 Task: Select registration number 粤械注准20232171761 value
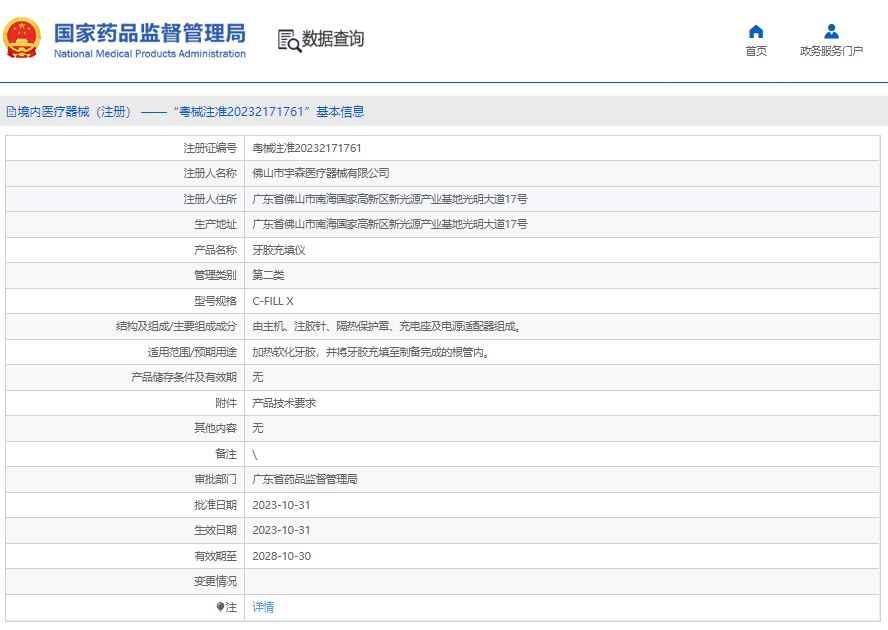[x=306, y=148]
